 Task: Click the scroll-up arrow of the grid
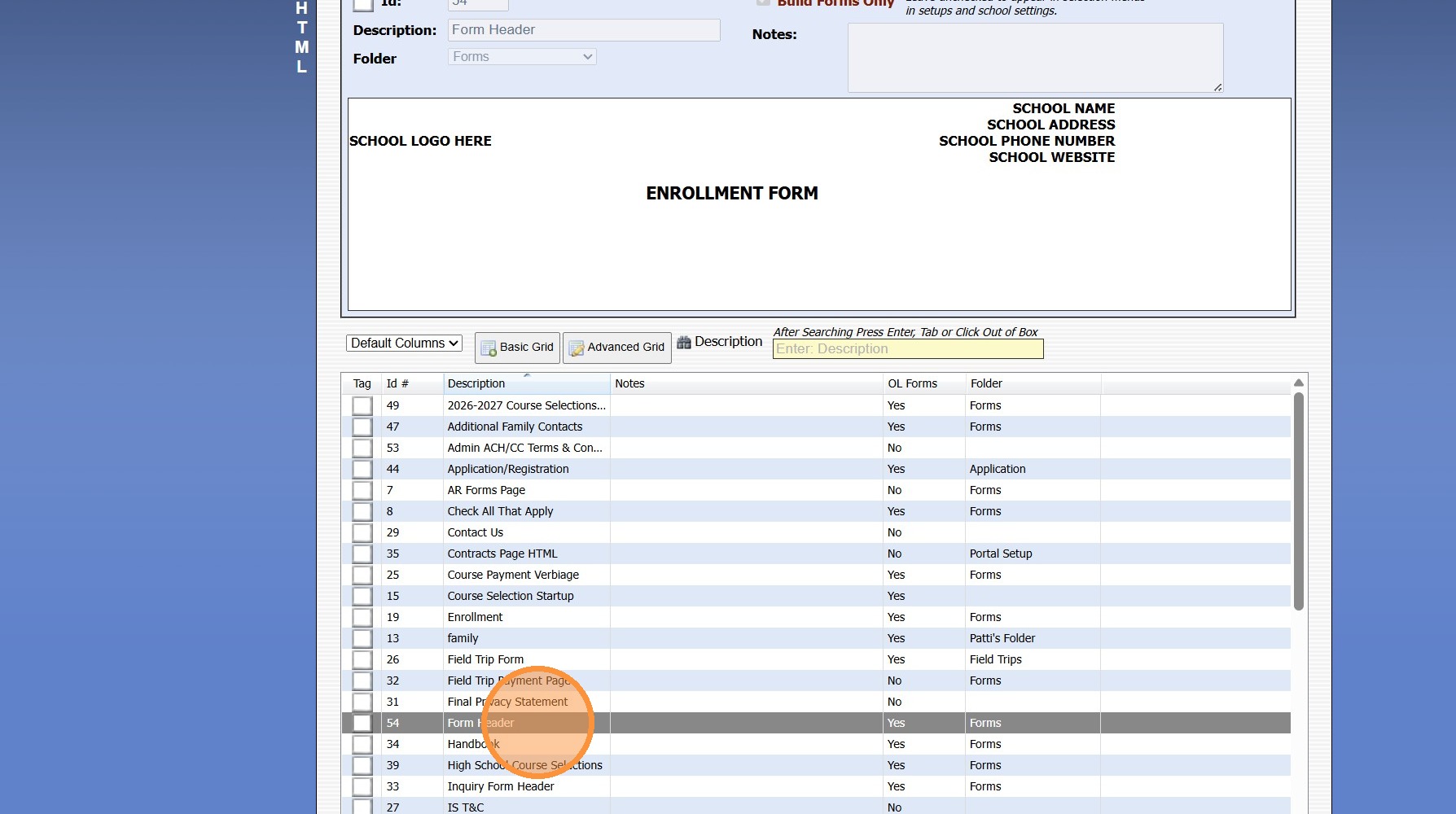coord(1299,383)
